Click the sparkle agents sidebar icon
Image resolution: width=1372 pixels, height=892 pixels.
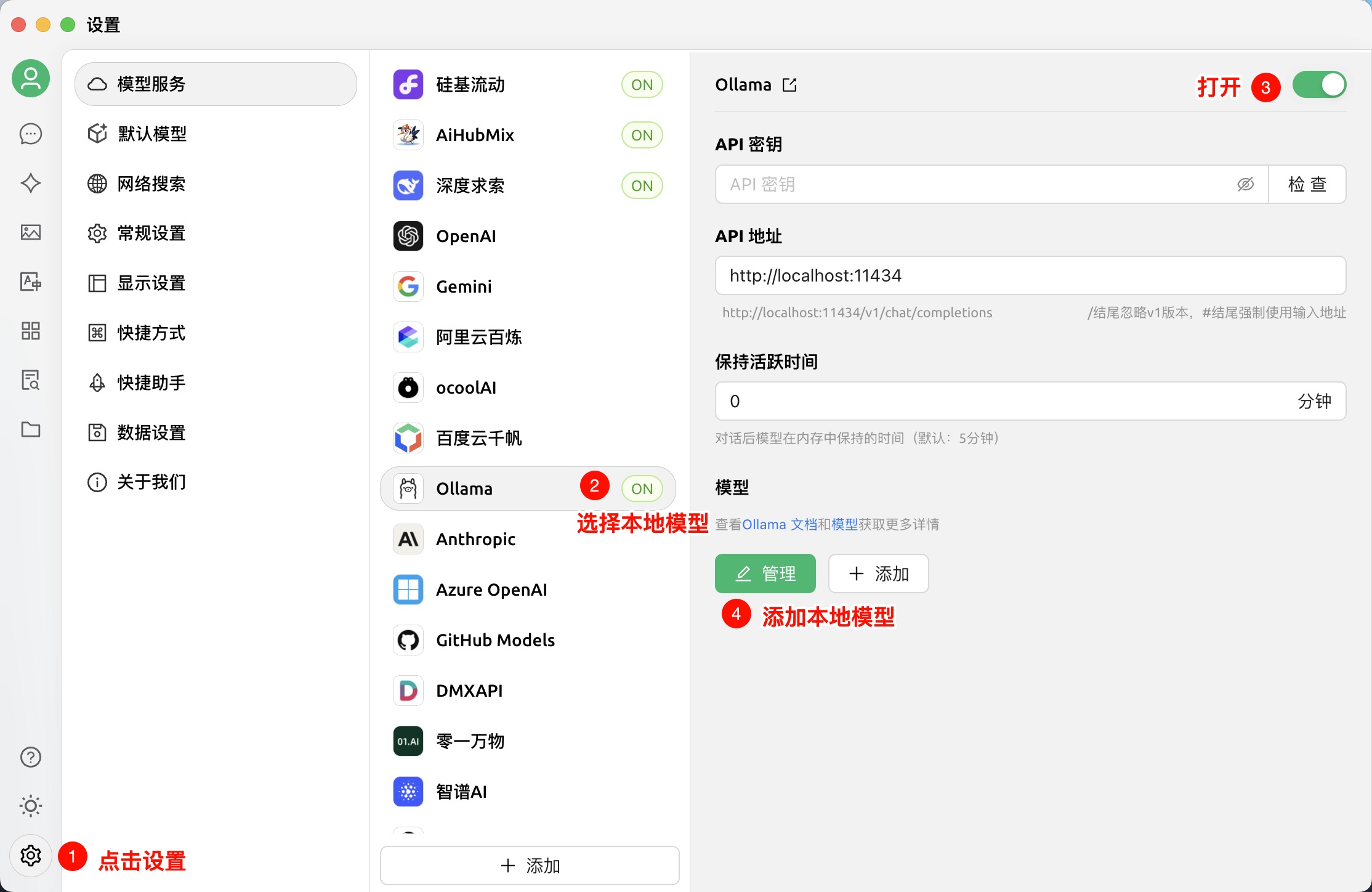[31, 183]
